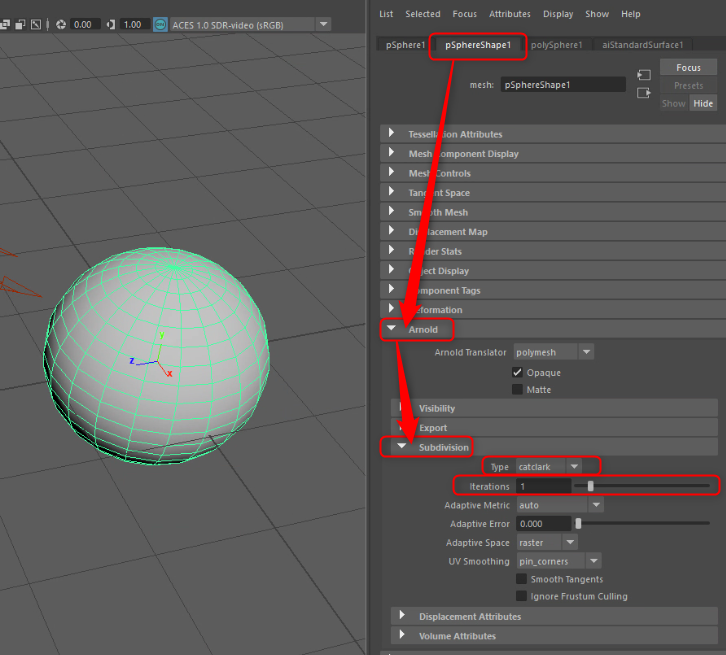Open the Focus menu
Viewport: 726px width, 655px height.
tap(464, 14)
